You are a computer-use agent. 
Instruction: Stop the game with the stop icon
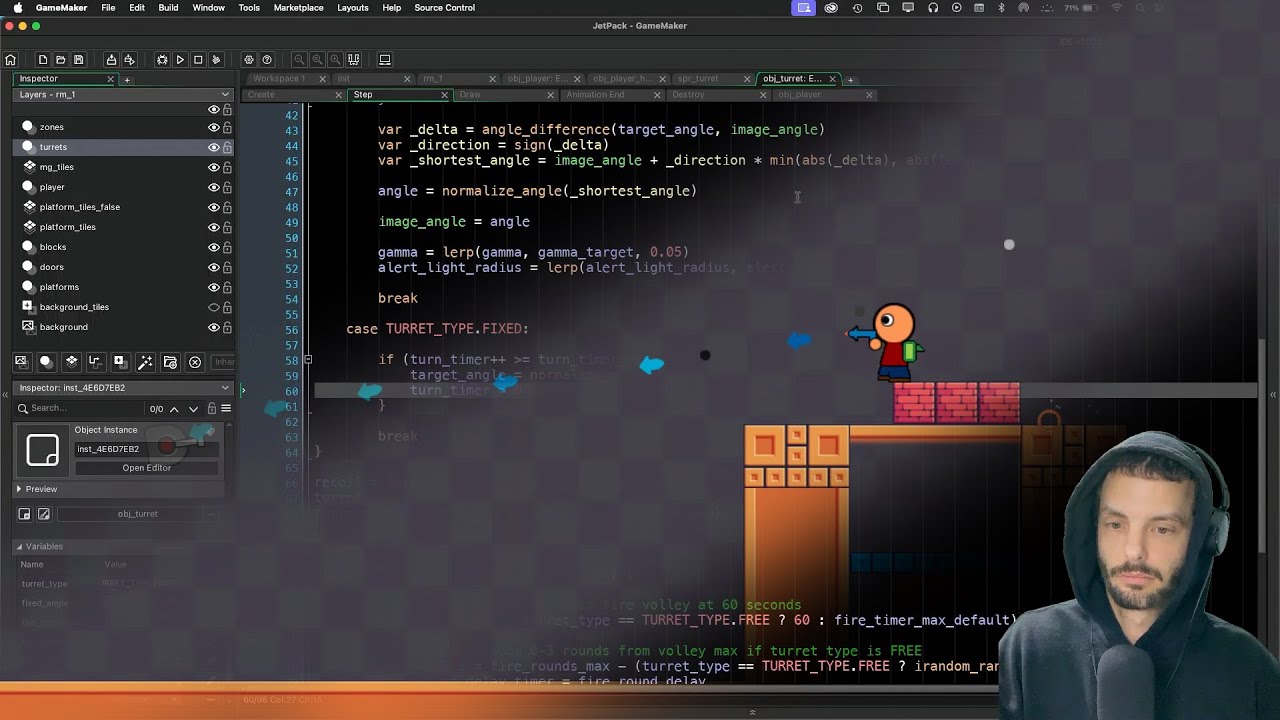tap(198, 60)
